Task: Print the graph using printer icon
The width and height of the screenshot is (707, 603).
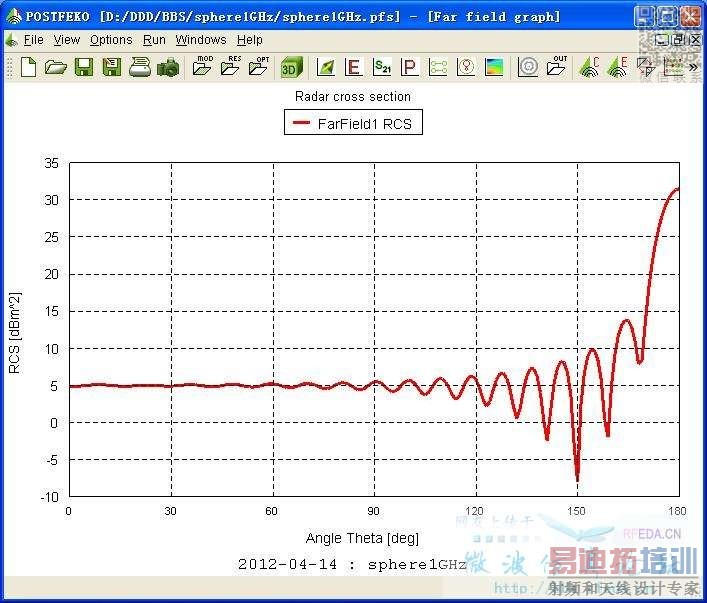Action: (x=140, y=68)
